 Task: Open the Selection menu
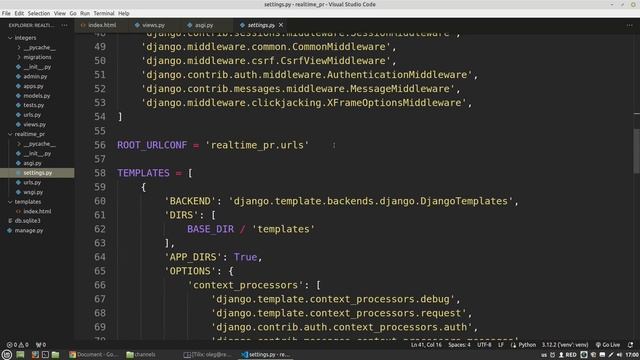pyautogui.click(x=39, y=13)
